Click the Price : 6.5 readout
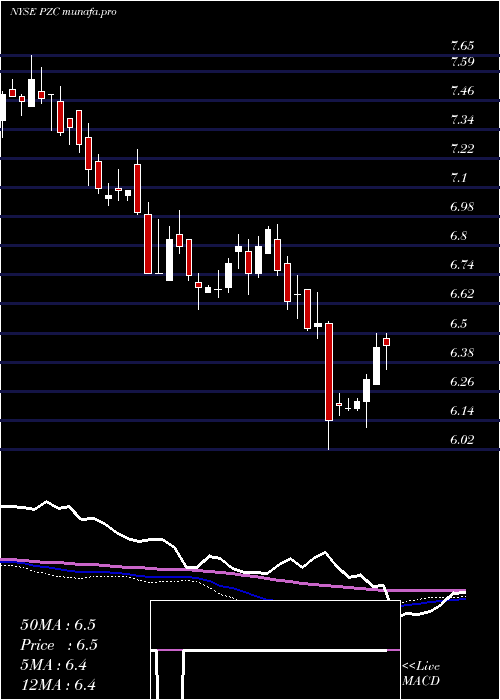Screen dimensions: 500x700 click(59, 645)
